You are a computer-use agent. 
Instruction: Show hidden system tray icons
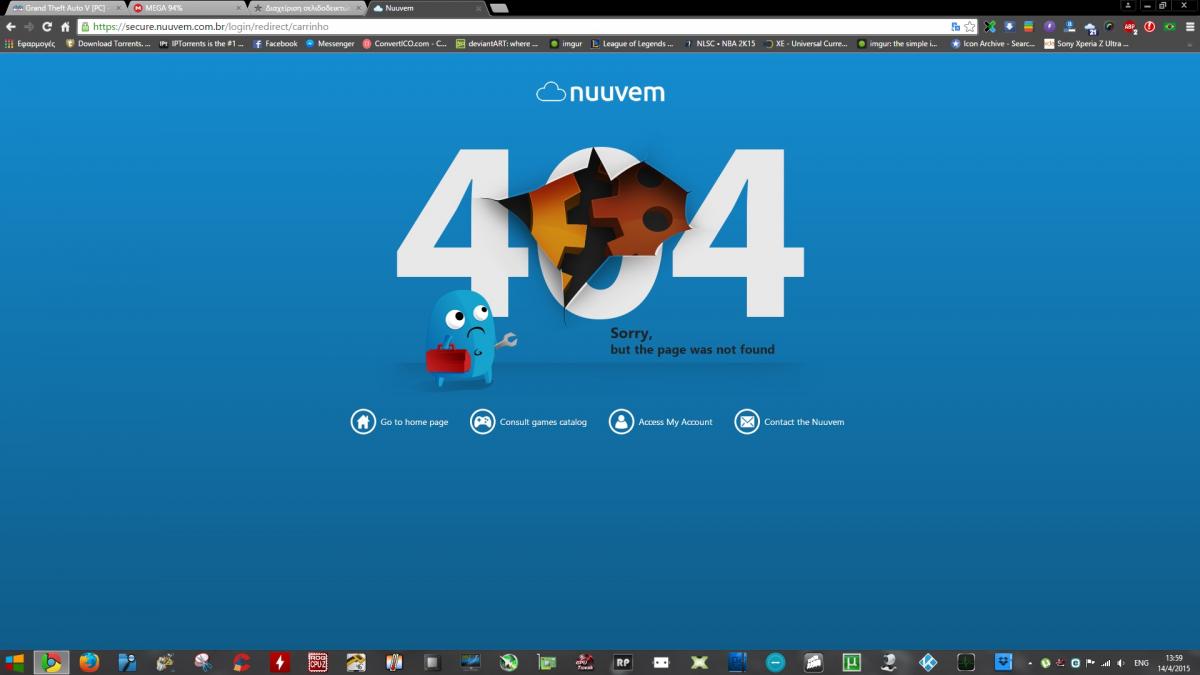(1030, 663)
